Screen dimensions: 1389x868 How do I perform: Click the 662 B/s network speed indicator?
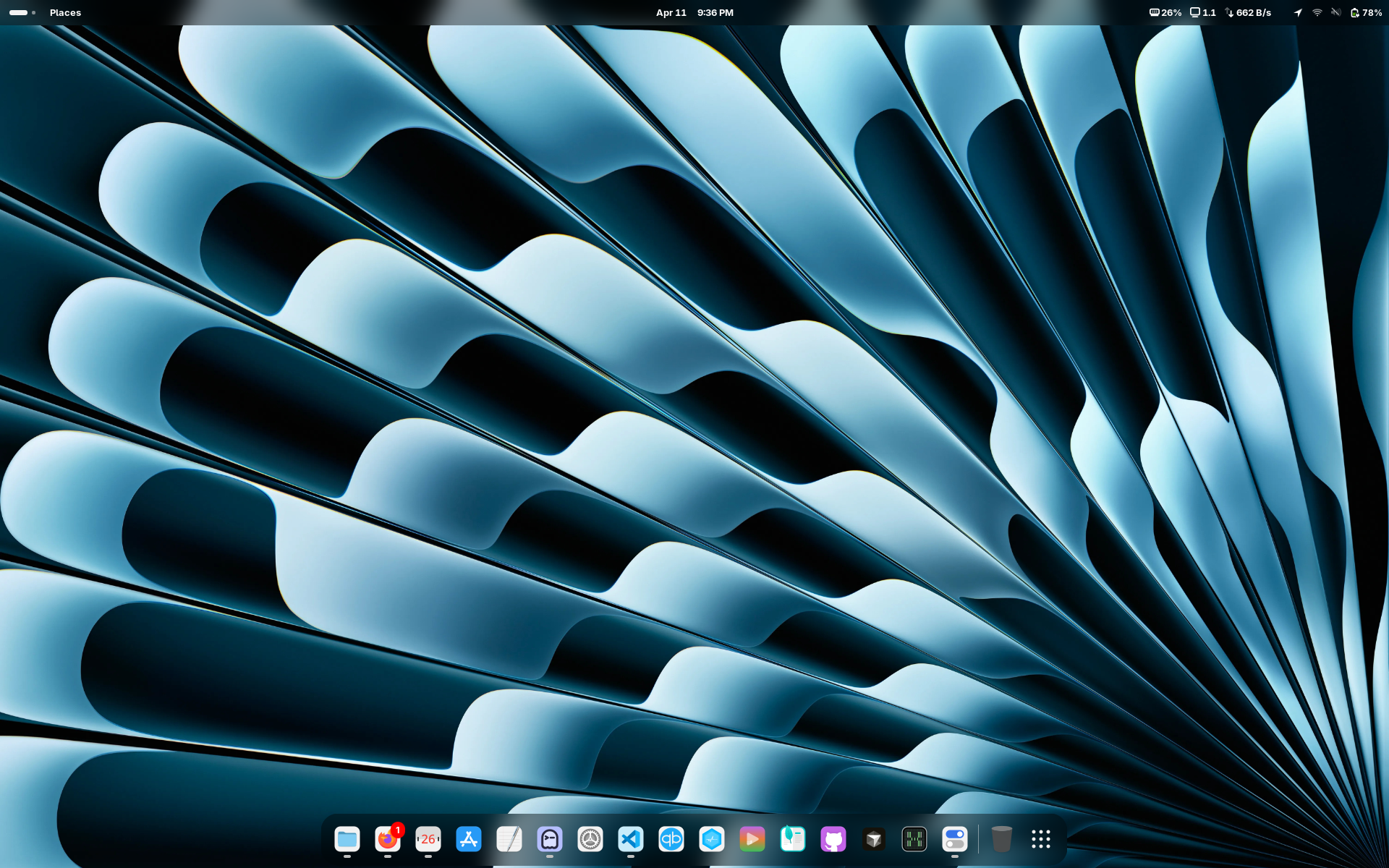click(1249, 12)
